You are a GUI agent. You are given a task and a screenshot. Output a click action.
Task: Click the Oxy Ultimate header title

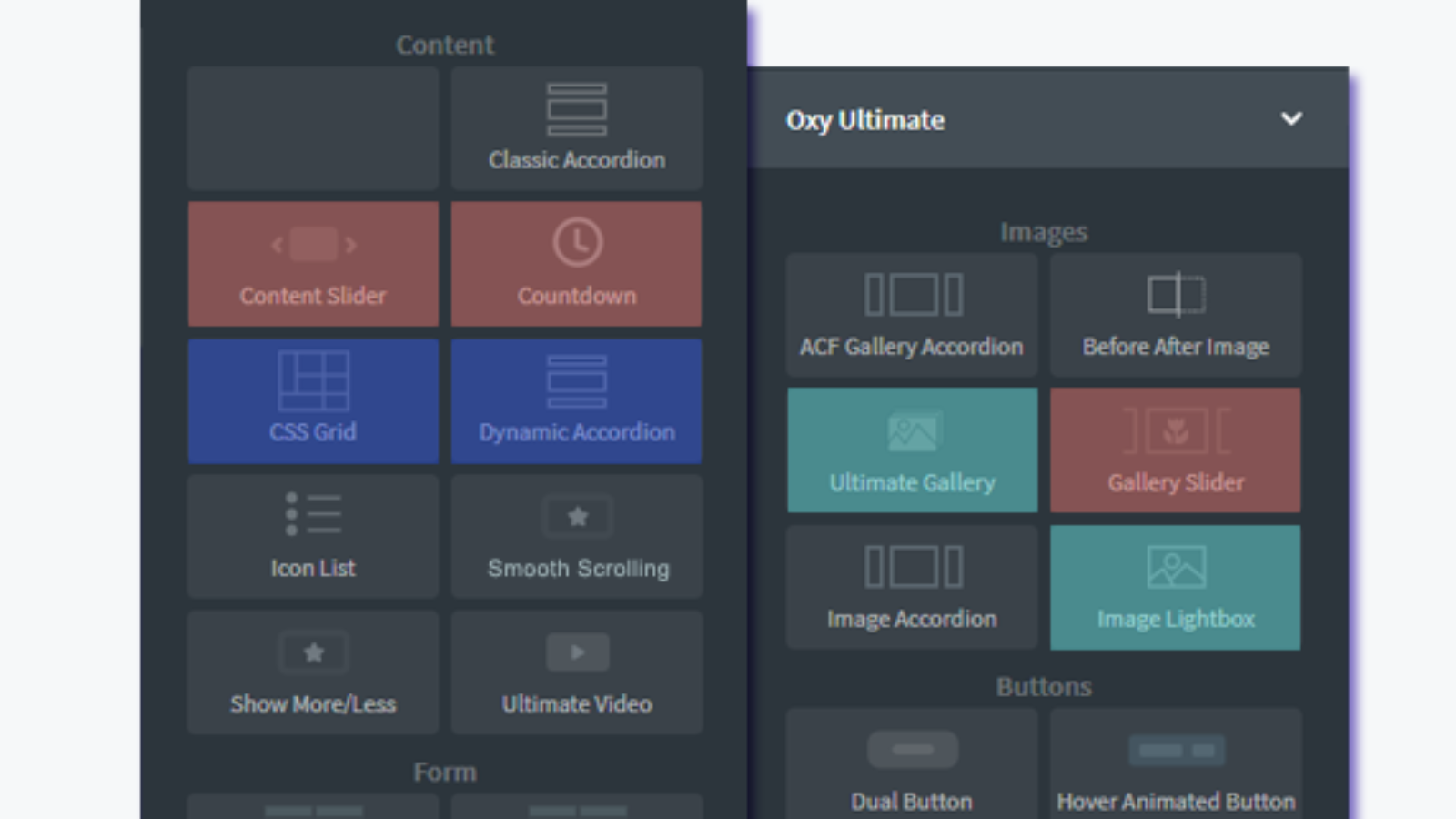[x=865, y=120]
